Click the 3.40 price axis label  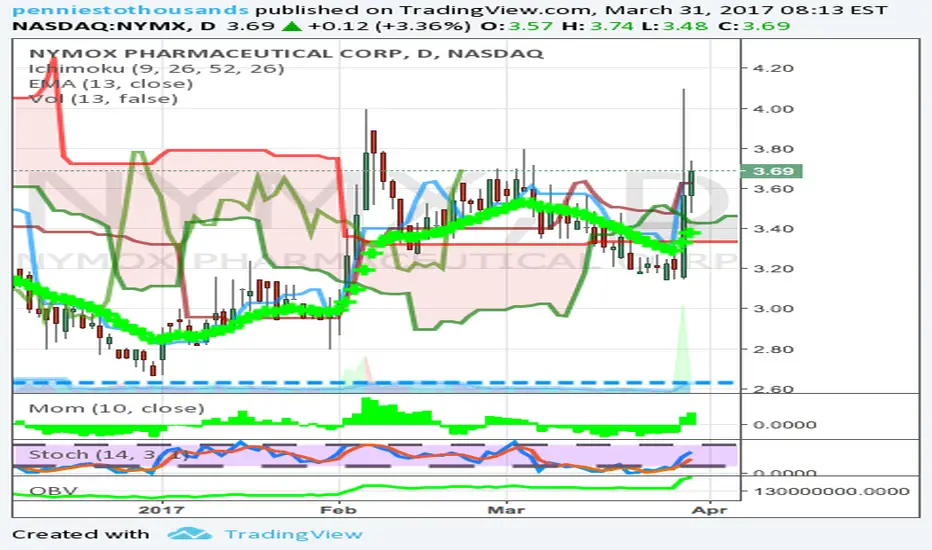tap(773, 228)
